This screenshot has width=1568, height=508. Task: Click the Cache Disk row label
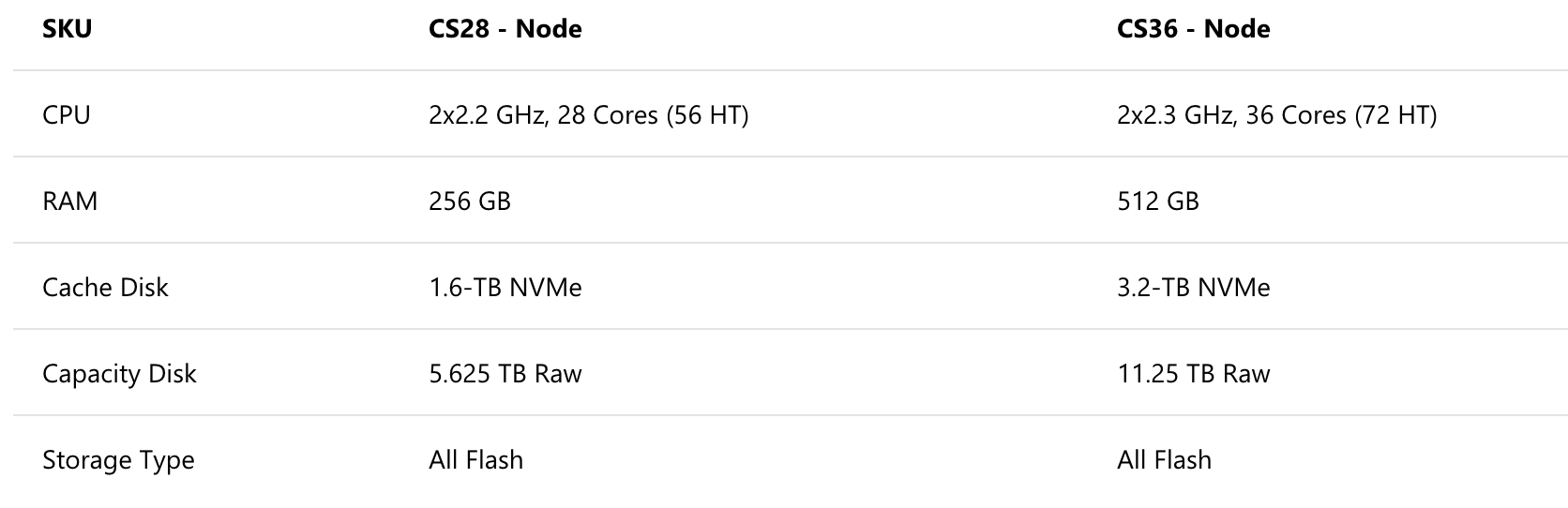pos(105,288)
